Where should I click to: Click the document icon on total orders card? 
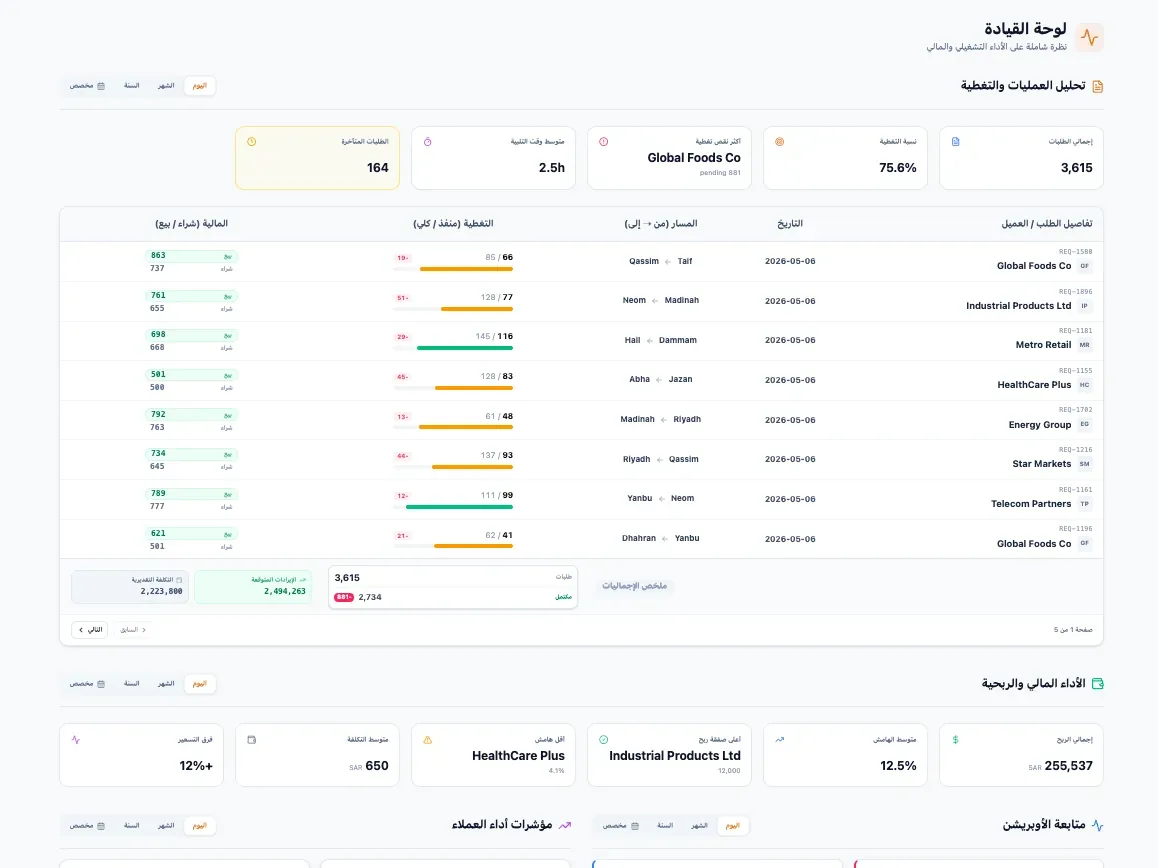click(955, 142)
